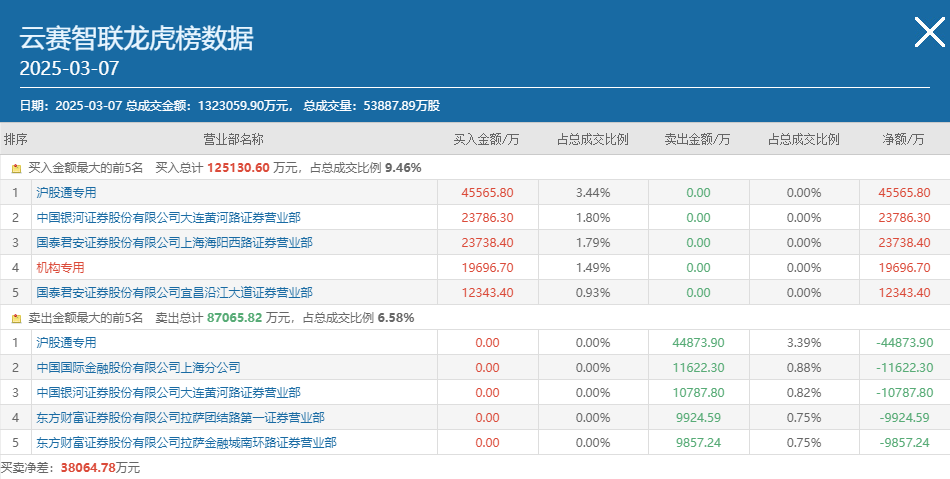Screen dimensions: 950x479
Task: Click the icon beside 买入金额最大的前5名
Action: click(x=16, y=168)
